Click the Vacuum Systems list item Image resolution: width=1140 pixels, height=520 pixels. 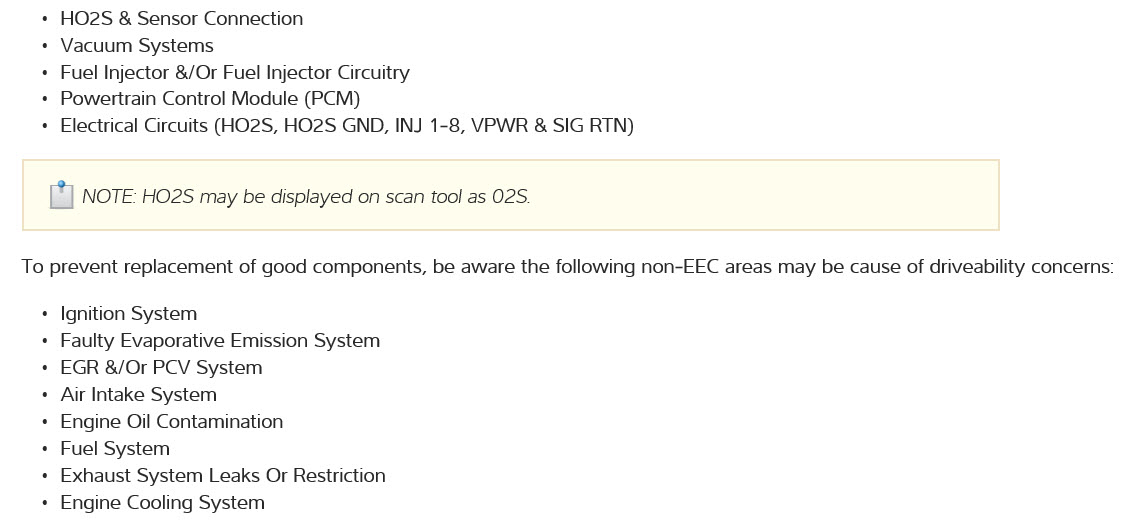[137, 46]
